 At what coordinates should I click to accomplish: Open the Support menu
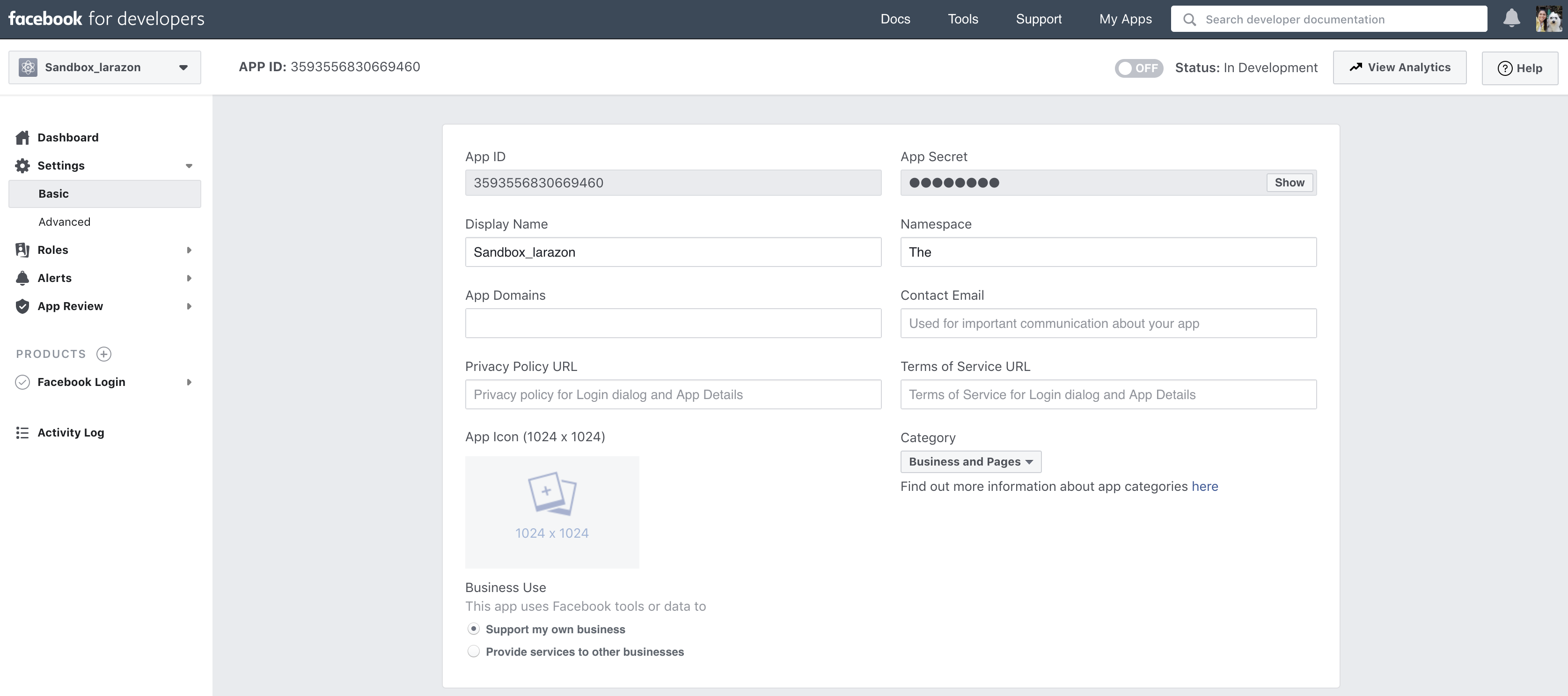pyautogui.click(x=1039, y=19)
